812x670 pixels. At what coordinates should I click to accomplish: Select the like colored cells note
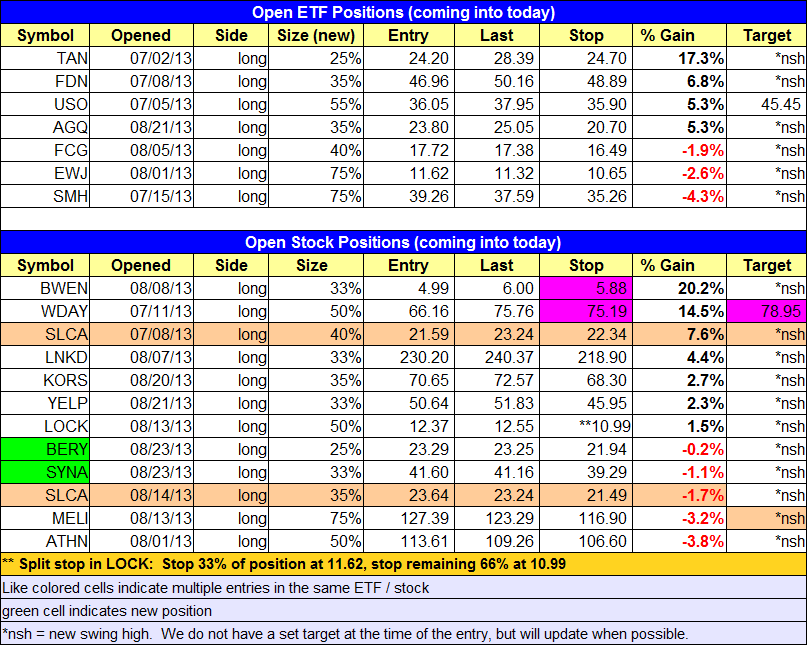pyautogui.click(x=403, y=588)
